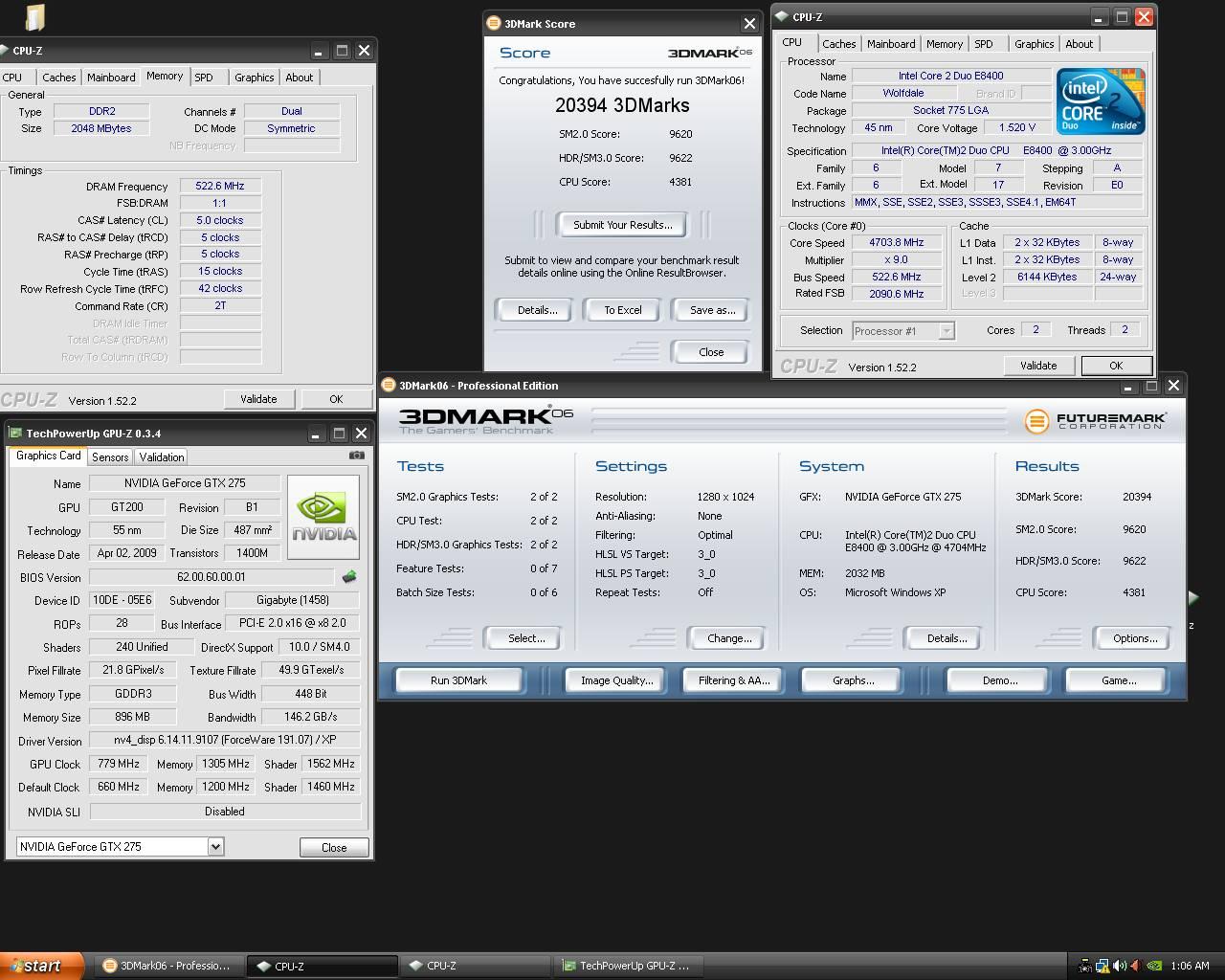Viewport: 1225px width, 980px height.
Task: Open the Graphics tab in right CPU-Z window
Action: tap(1035, 44)
